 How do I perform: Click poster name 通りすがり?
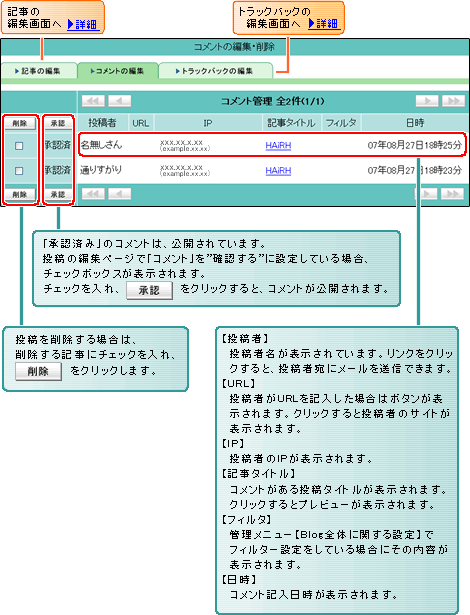point(101,170)
